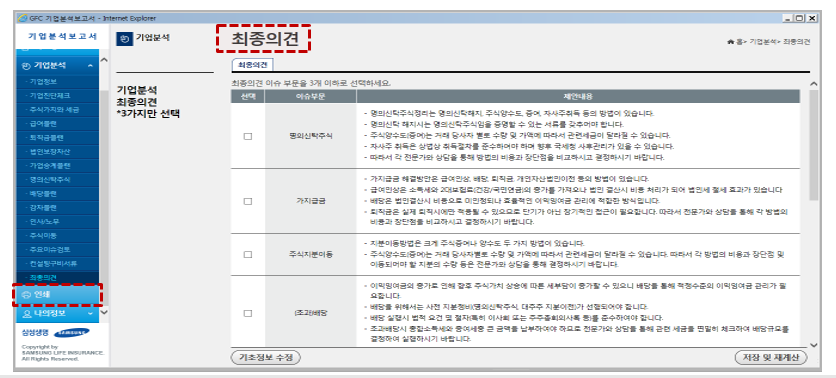Click the Internet Explorer icon in the title bar
This screenshot has height=378, width=836.
(21, 18)
